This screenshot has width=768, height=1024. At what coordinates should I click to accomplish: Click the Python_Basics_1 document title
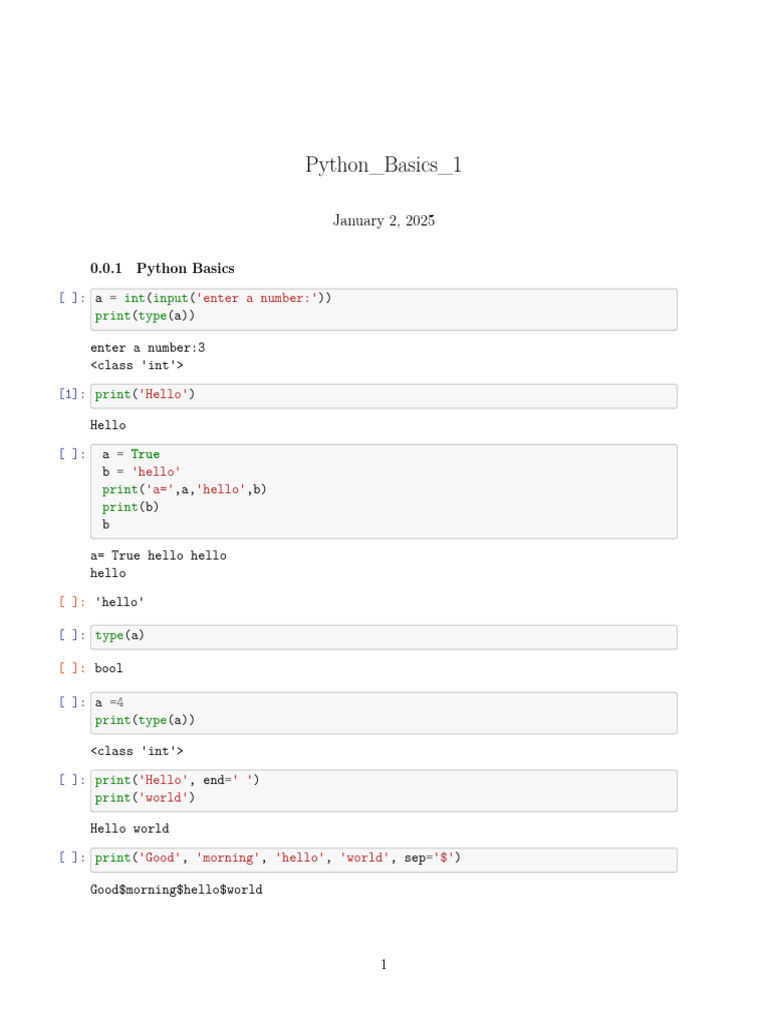pos(383,165)
